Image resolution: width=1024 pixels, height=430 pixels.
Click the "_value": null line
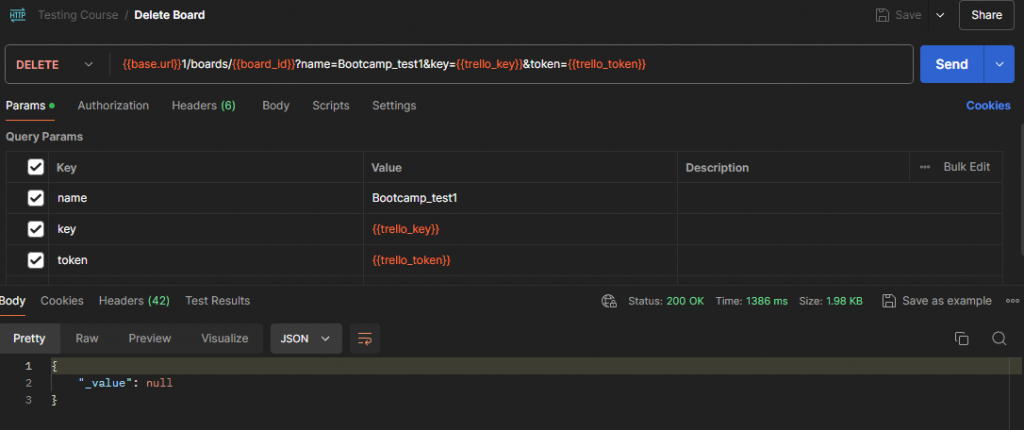(x=125, y=383)
